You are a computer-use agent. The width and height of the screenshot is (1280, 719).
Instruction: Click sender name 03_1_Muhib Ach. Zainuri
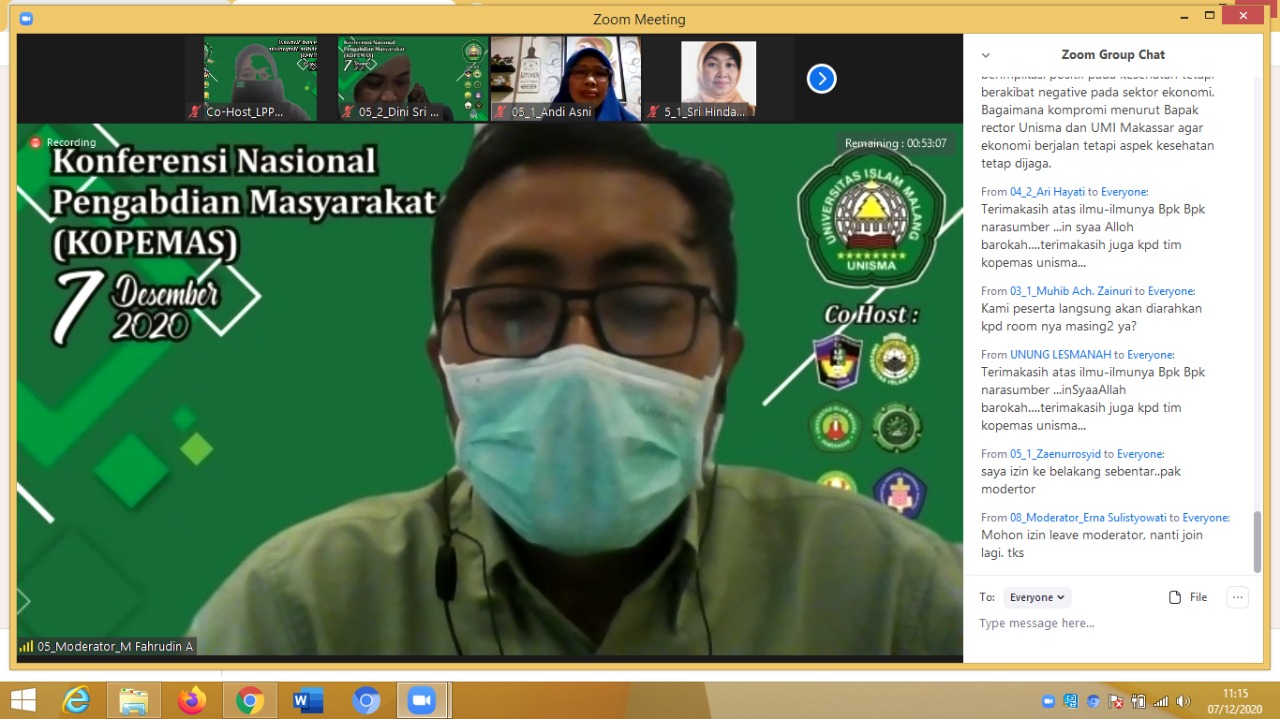[x=1071, y=291]
